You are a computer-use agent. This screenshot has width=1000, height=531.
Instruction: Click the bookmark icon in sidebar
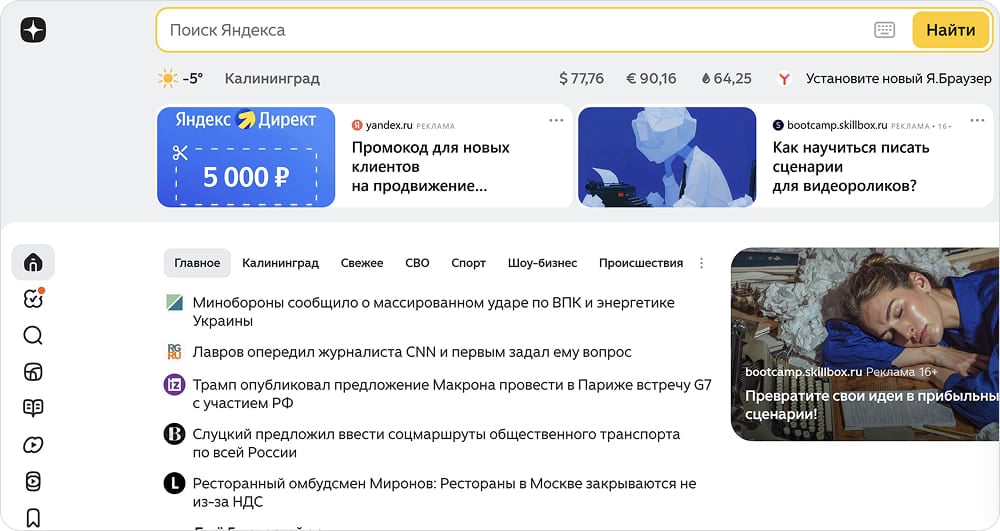33,518
